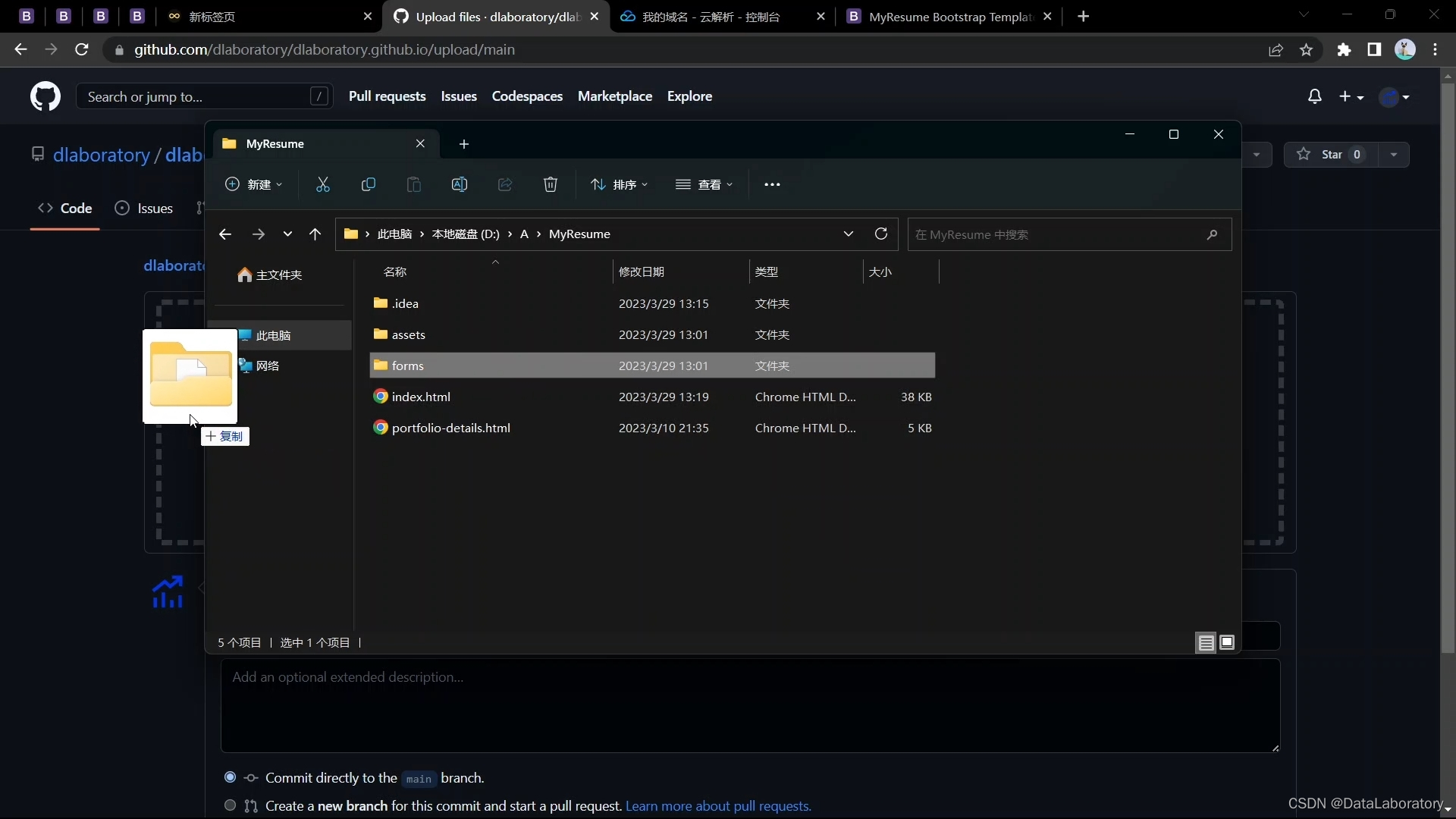This screenshot has height=819, width=1456.
Task: Copy selected item using Explorer toolbar
Action: click(369, 184)
